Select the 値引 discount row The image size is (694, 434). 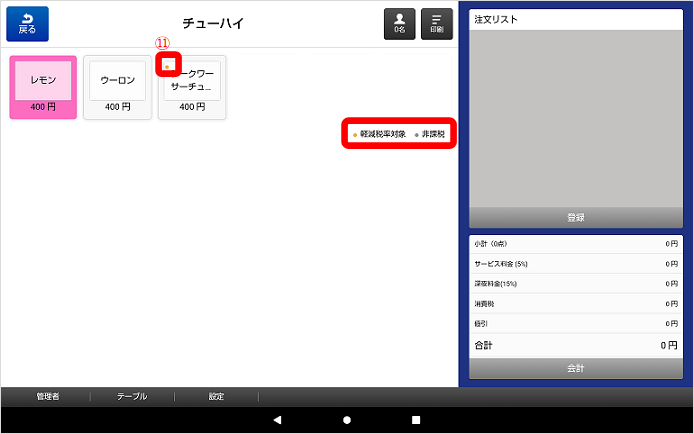(575, 324)
